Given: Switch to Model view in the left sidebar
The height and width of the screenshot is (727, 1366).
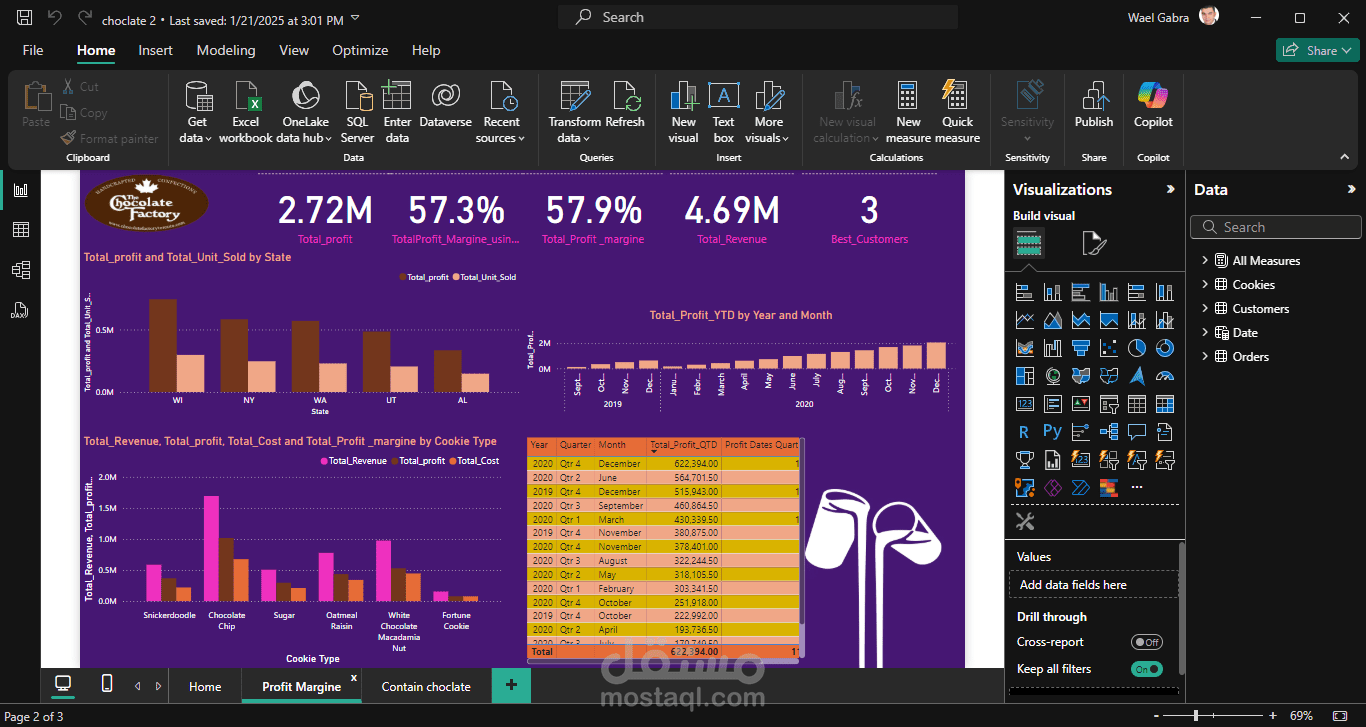Looking at the screenshot, I should (x=20, y=269).
